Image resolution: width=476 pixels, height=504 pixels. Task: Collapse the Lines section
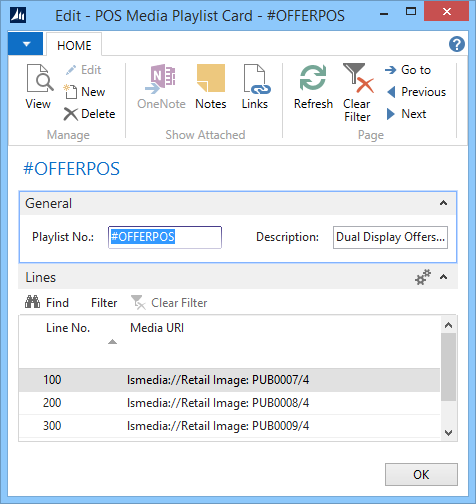443,277
